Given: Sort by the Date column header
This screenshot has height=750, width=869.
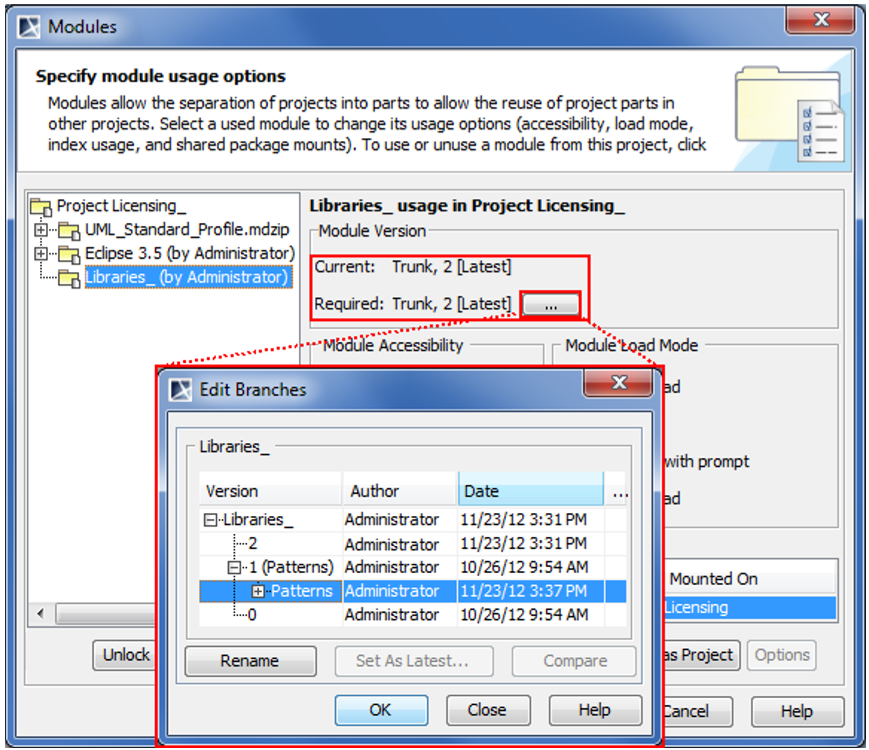Looking at the screenshot, I should click(x=531, y=491).
